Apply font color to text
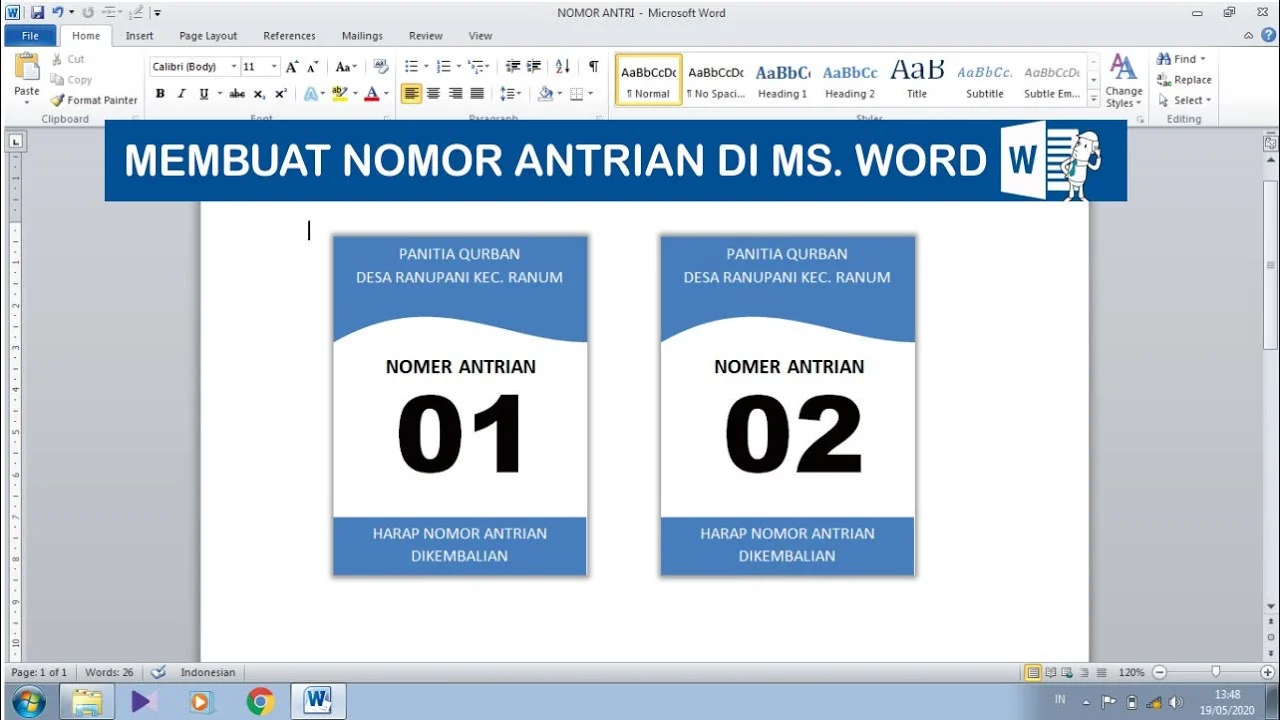This screenshot has height=720, width=1280. [x=372, y=94]
